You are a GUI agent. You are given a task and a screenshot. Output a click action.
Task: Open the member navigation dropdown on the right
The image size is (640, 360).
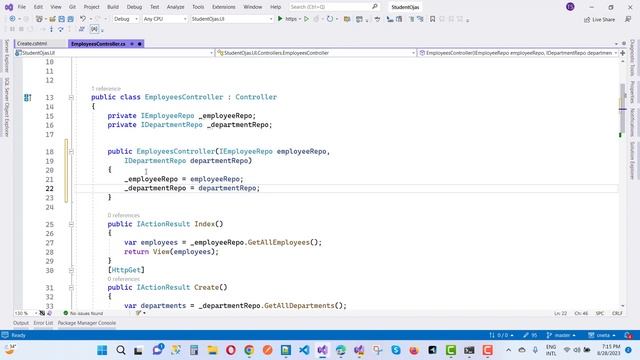pos(518,53)
